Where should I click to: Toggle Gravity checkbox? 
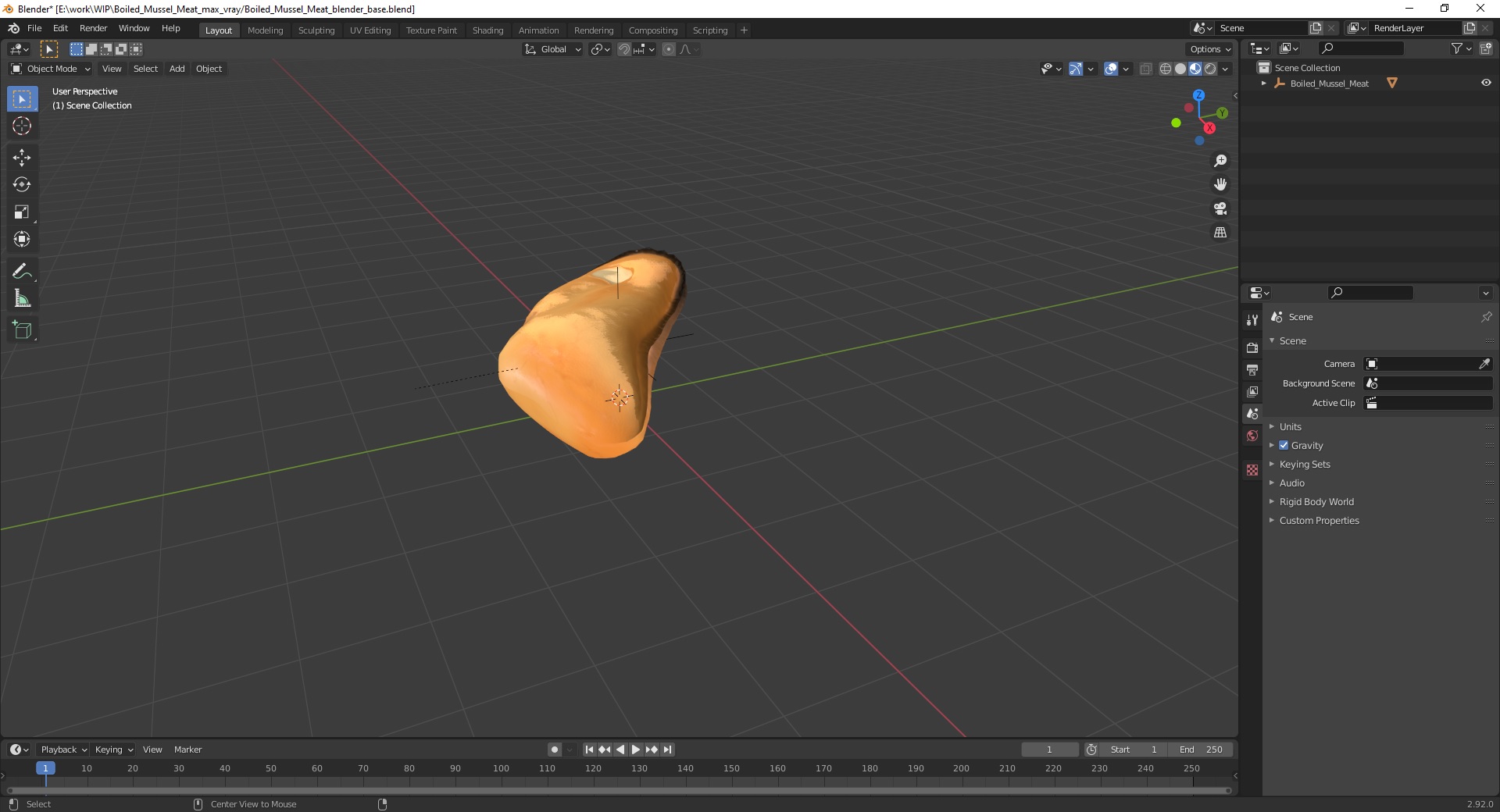click(x=1284, y=445)
